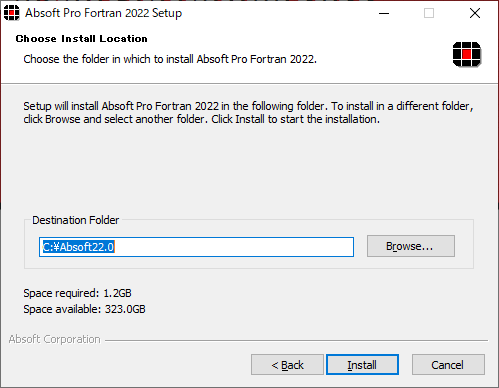Select the Destination Folder group label
Screen dimensions: 499x388
click(x=76, y=220)
